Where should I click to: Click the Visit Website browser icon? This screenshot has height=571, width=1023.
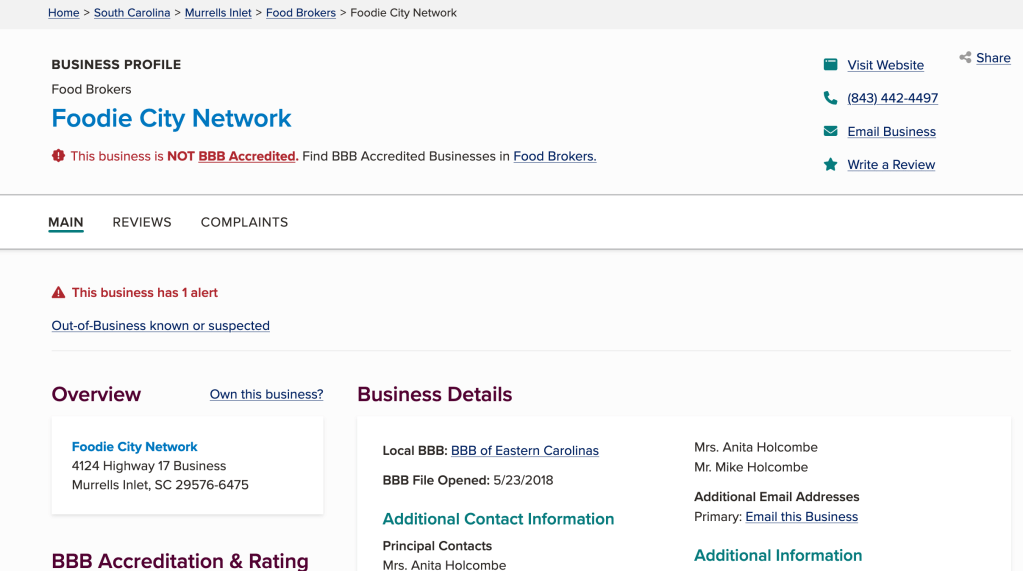(830, 65)
